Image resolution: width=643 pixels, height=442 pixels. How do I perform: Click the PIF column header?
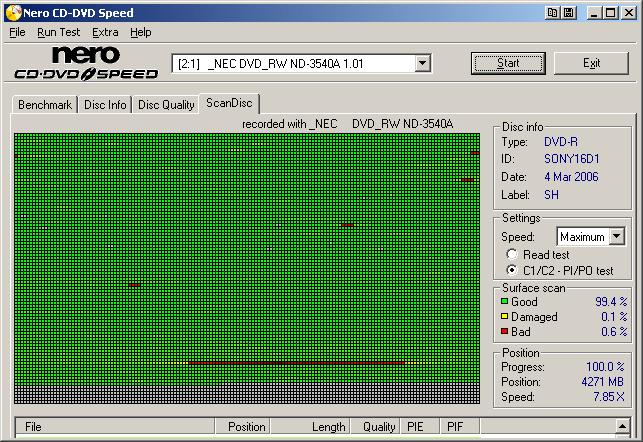(x=460, y=426)
